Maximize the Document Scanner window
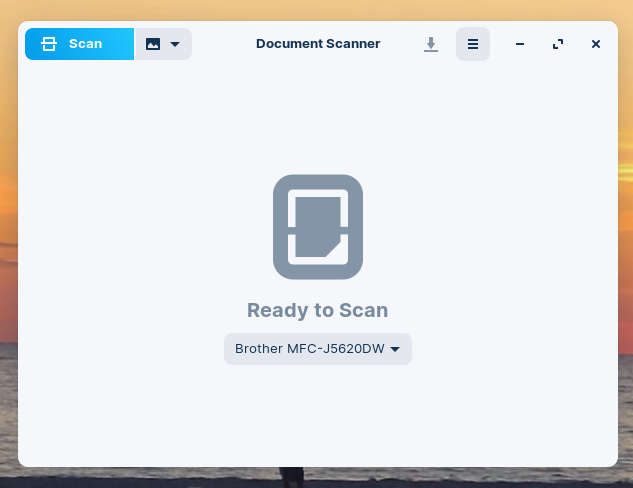This screenshot has width=633, height=488. point(558,44)
